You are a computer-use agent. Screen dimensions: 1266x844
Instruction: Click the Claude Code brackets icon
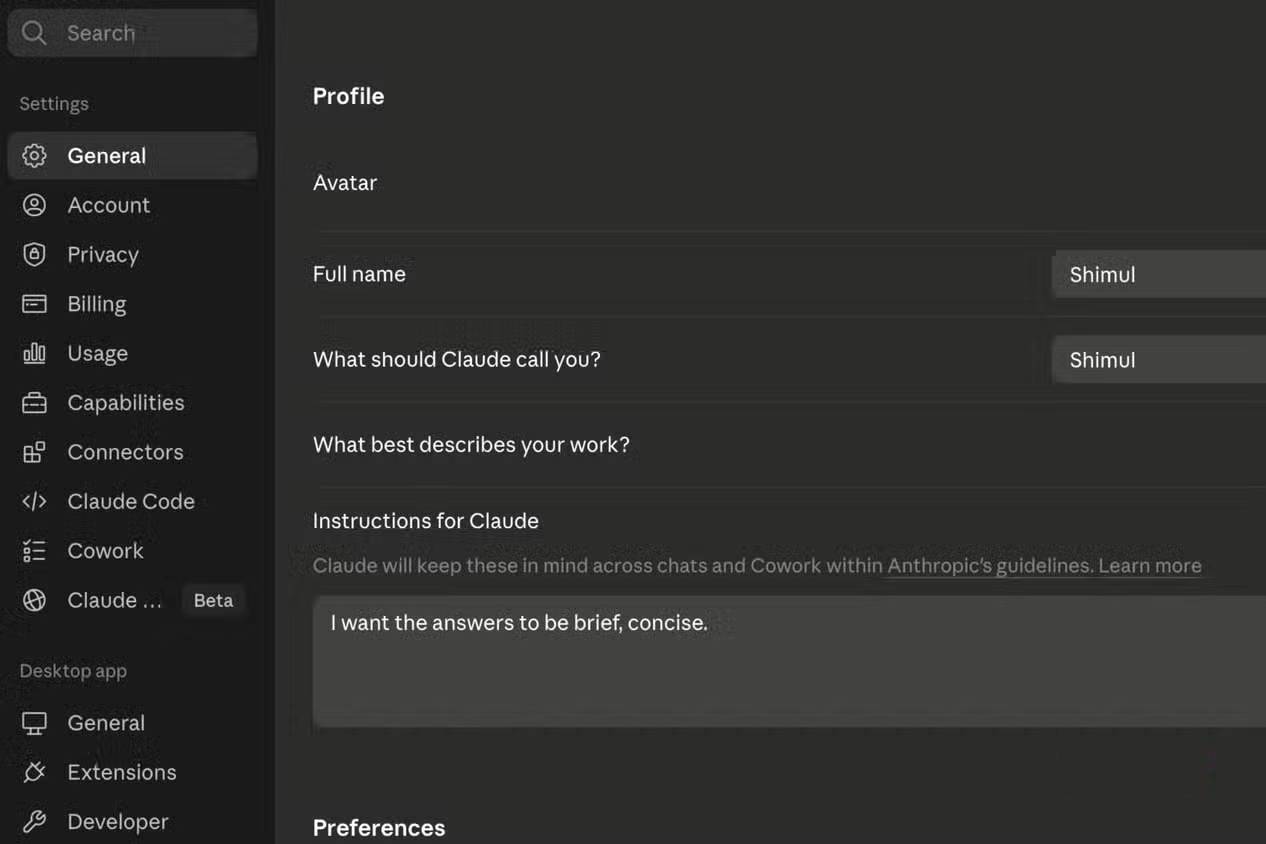click(34, 502)
